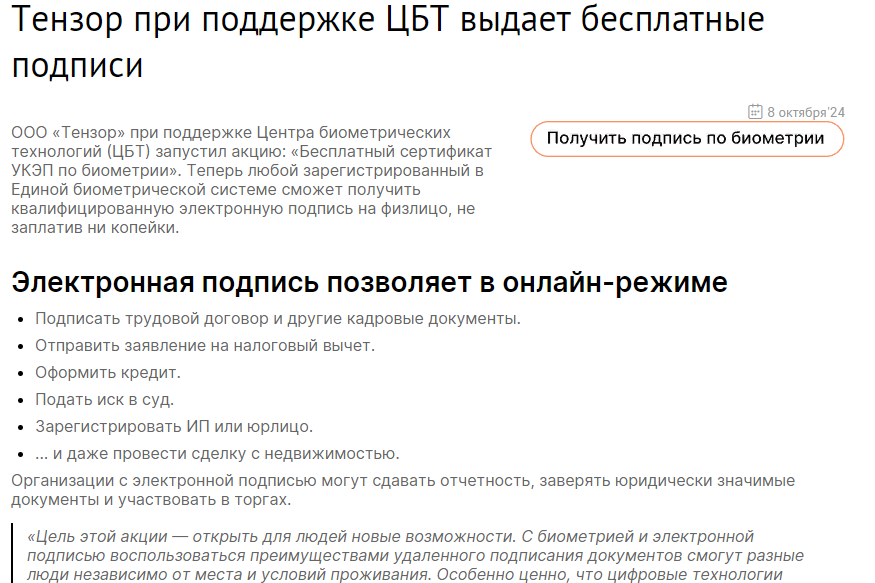This screenshot has width=875, height=583.
Task: Click the paragraph 'Организации с электронной подписью могут сдавать отчетность'
Action: tap(403, 490)
